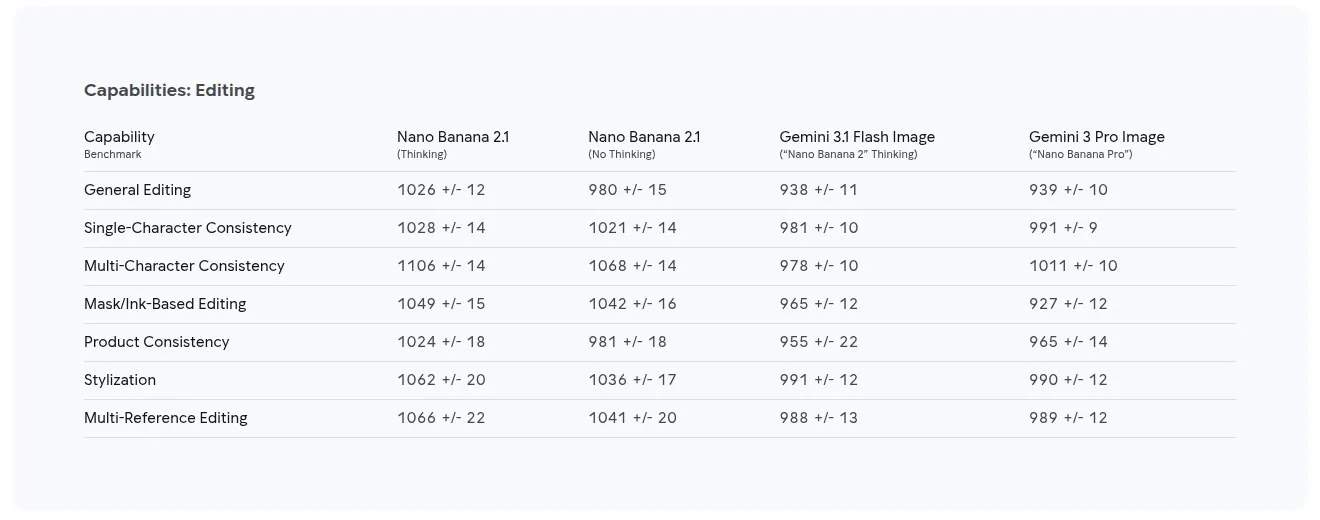Select the 1106 +/- 14 Multi-Character score

[441, 266]
